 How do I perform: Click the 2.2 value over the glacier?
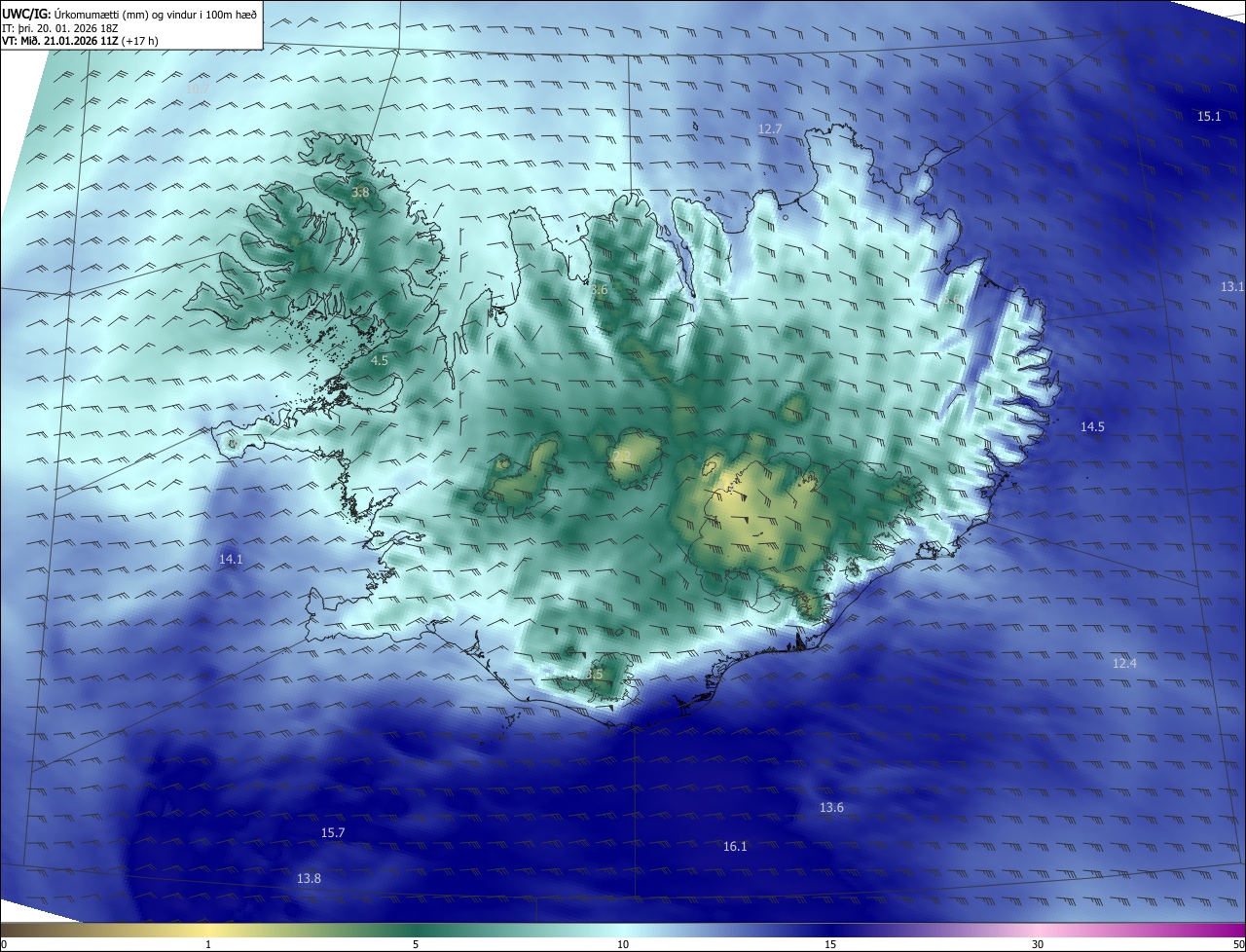[x=622, y=456]
